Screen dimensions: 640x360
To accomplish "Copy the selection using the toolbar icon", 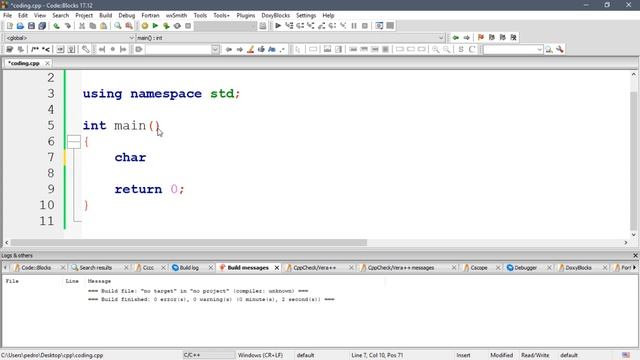I will [x=93, y=26].
